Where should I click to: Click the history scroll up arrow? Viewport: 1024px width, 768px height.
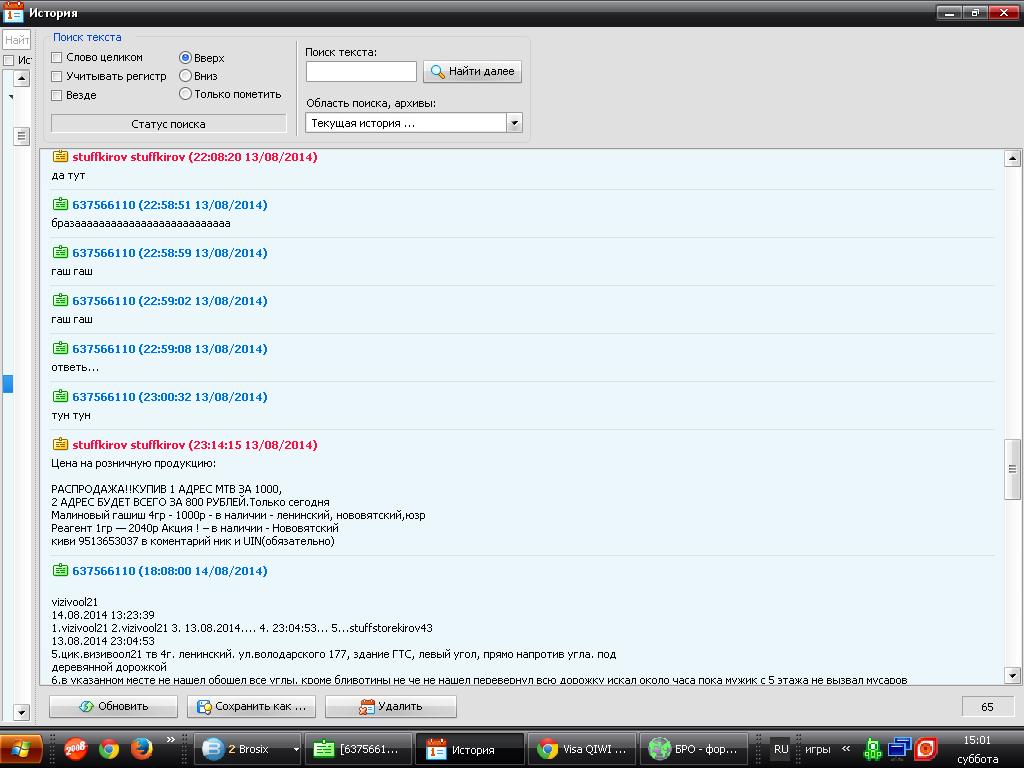[x=1012, y=158]
